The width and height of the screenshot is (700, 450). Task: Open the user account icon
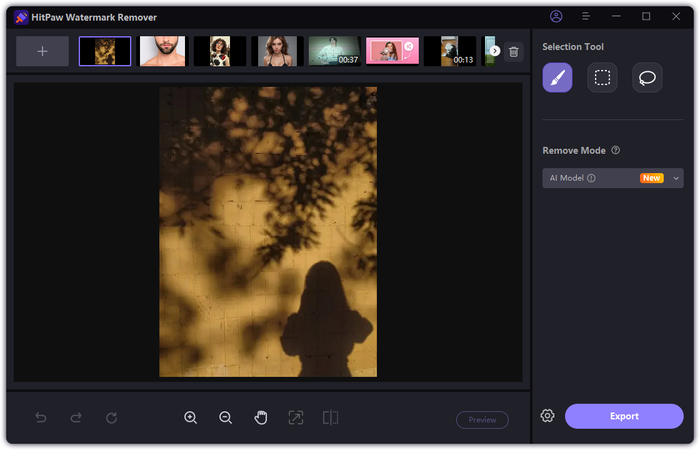556,17
